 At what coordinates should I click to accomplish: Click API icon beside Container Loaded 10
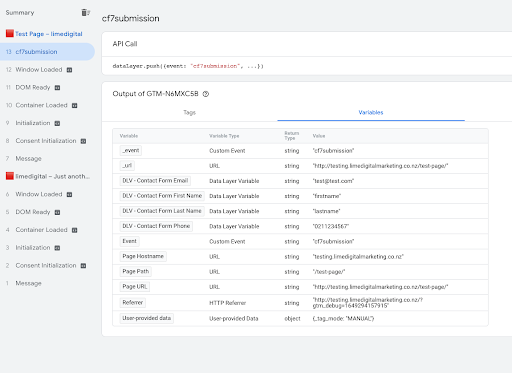[75, 106]
